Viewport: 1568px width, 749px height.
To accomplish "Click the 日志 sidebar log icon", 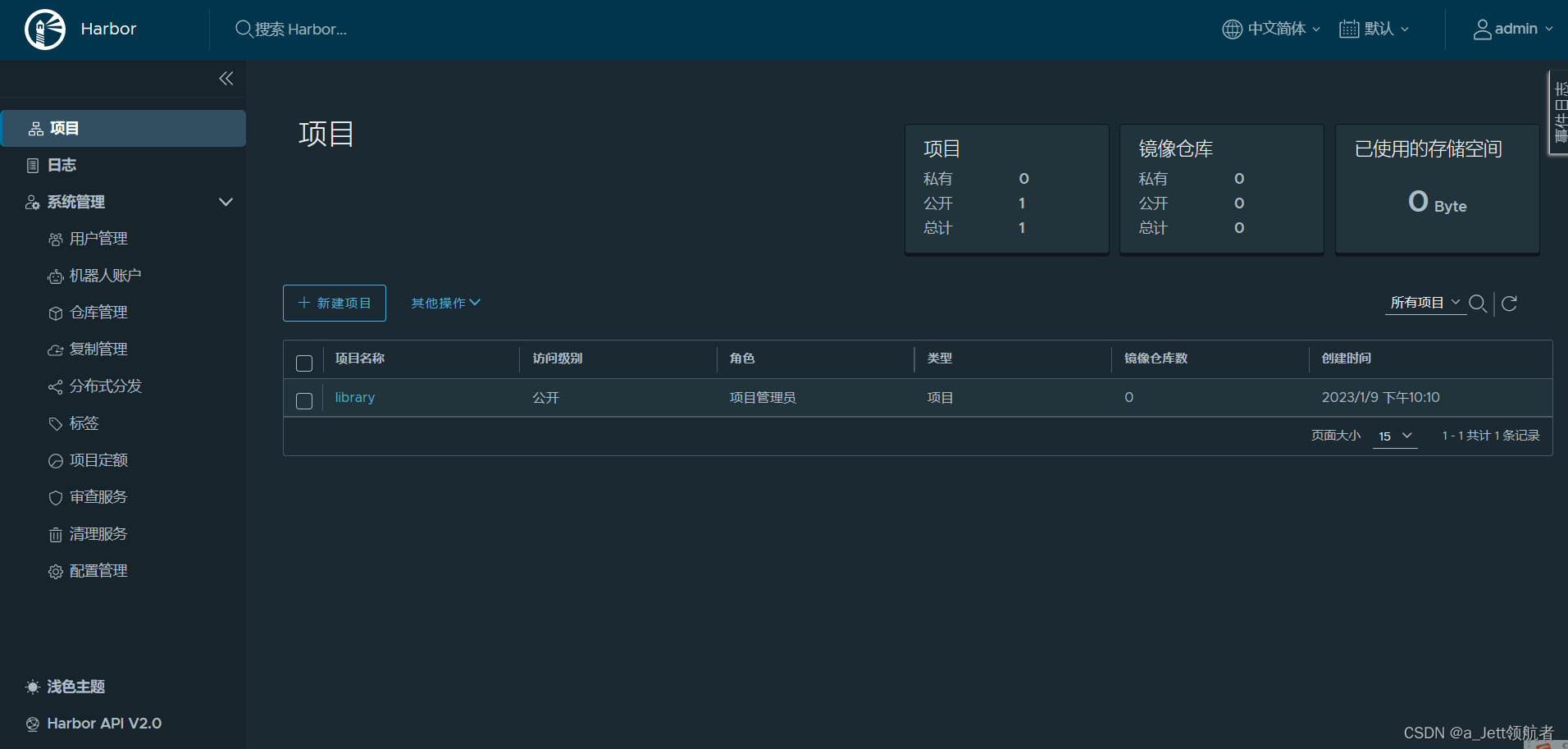I will [x=33, y=166].
